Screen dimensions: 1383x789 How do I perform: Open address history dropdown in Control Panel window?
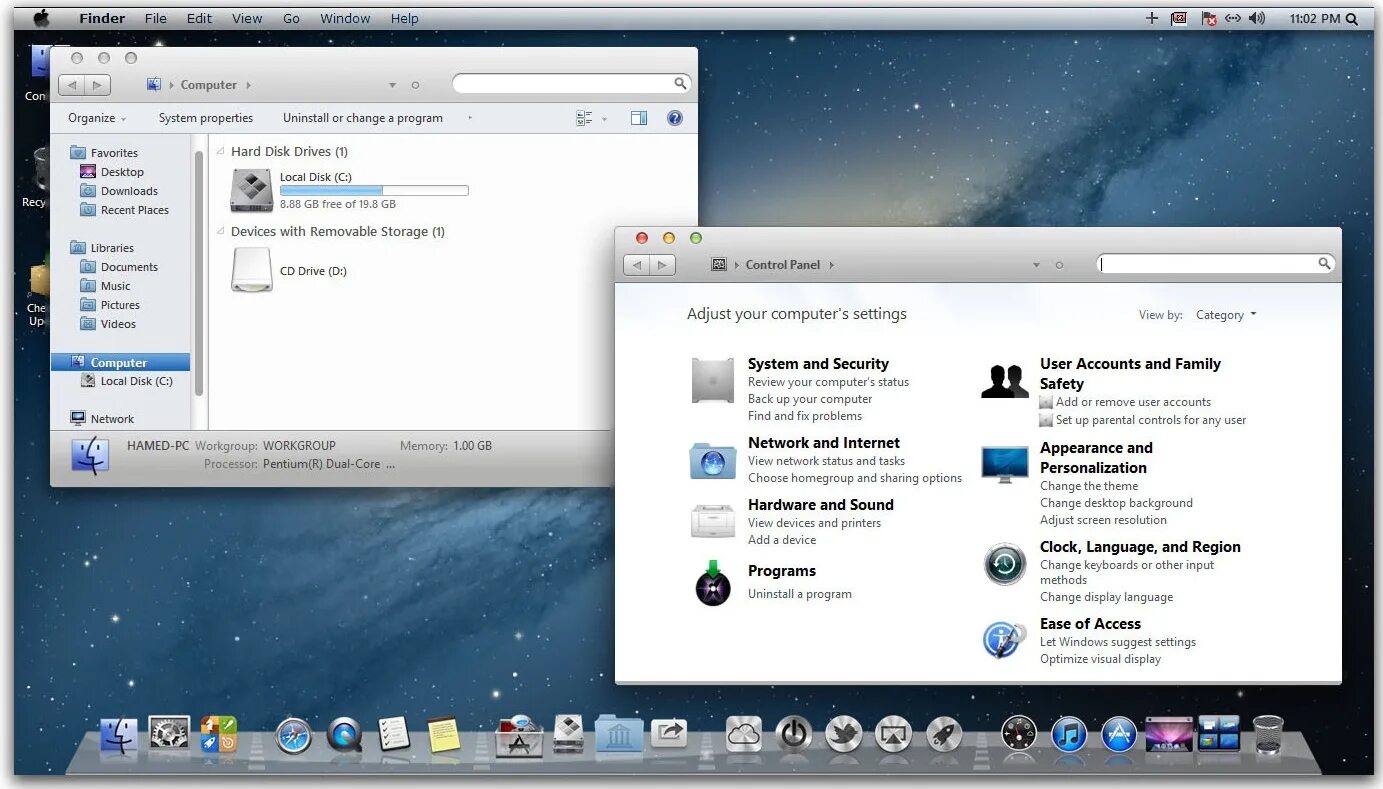pyautogui.click(x=1036, y=265)
